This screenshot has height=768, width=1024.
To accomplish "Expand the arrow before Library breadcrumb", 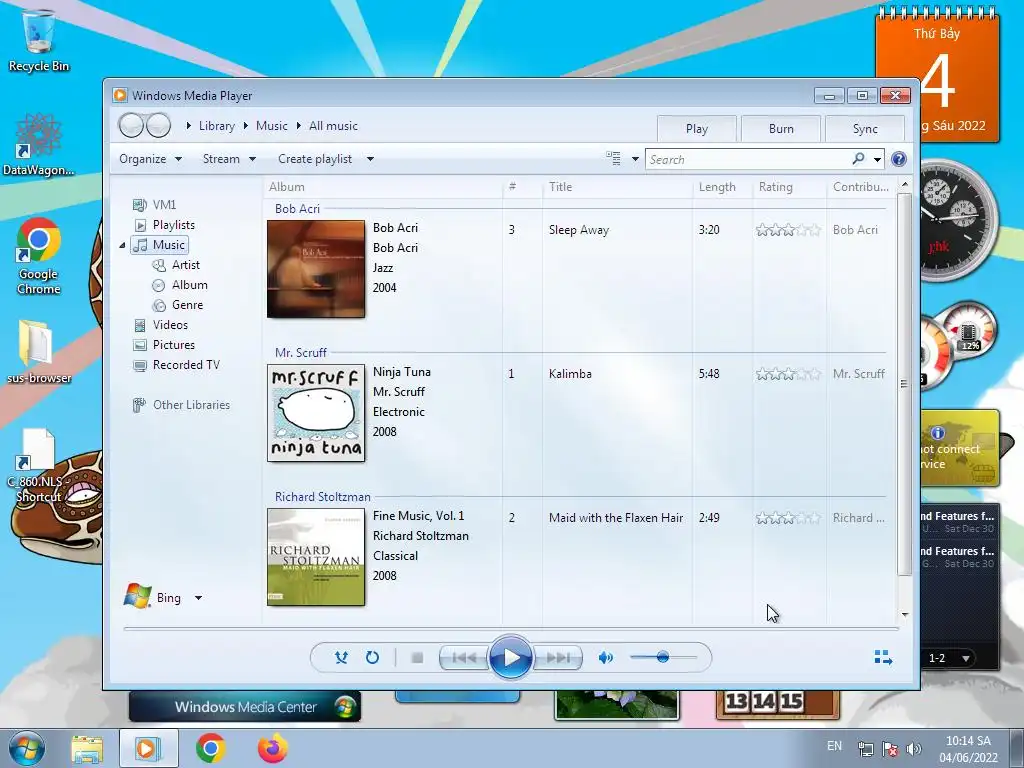I will coord(188,126).
